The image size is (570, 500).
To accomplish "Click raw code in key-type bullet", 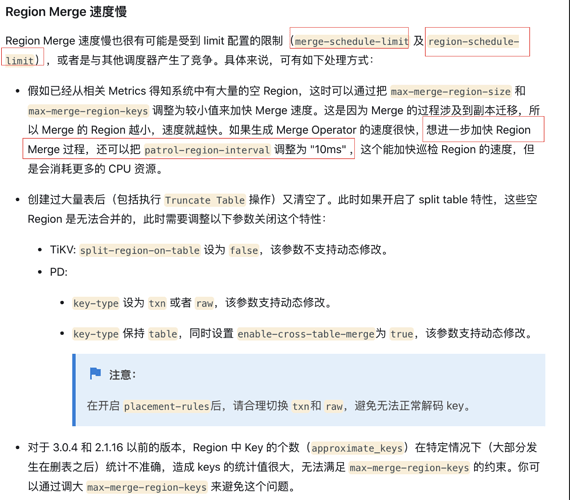I will tap(204, 303).
